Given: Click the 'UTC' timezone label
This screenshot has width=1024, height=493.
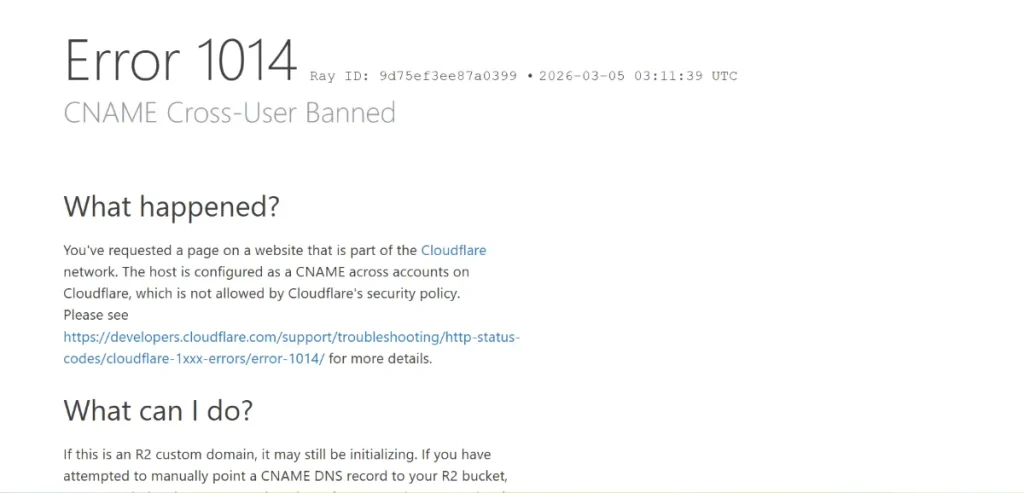Looking at the screenshot, I should [724, 76].
